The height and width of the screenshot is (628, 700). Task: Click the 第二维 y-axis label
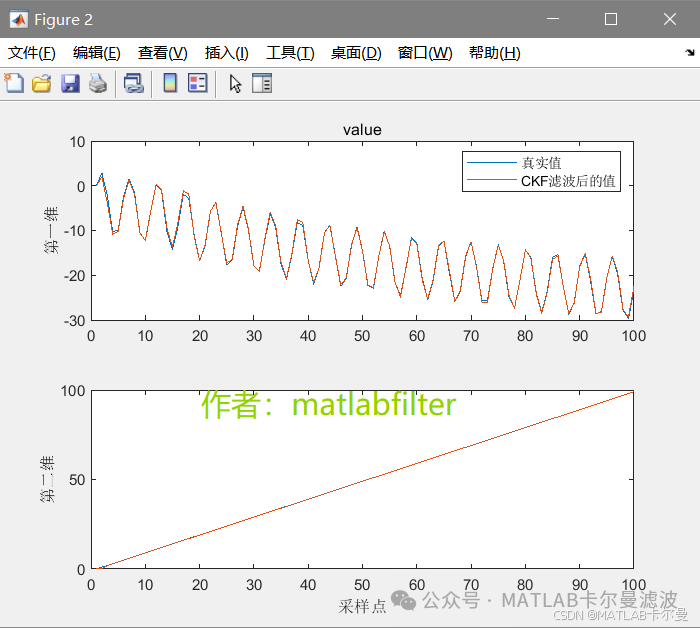47,479
